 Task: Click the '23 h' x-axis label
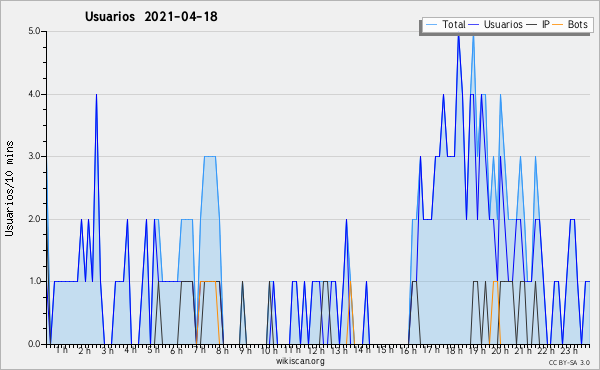pyautogui.click(x=569, y=350)
